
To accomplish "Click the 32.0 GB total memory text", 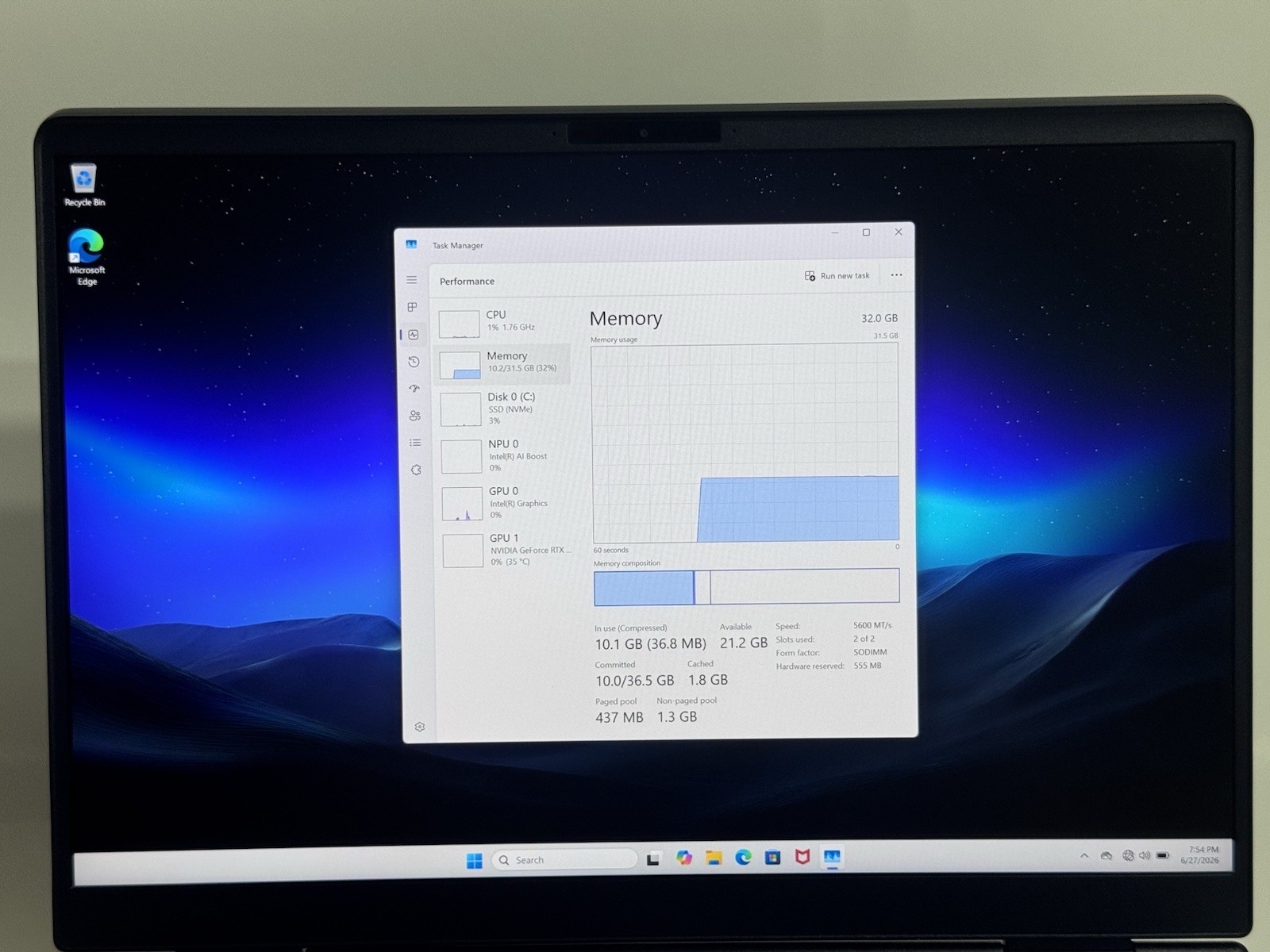I will [x=879, y=318].
